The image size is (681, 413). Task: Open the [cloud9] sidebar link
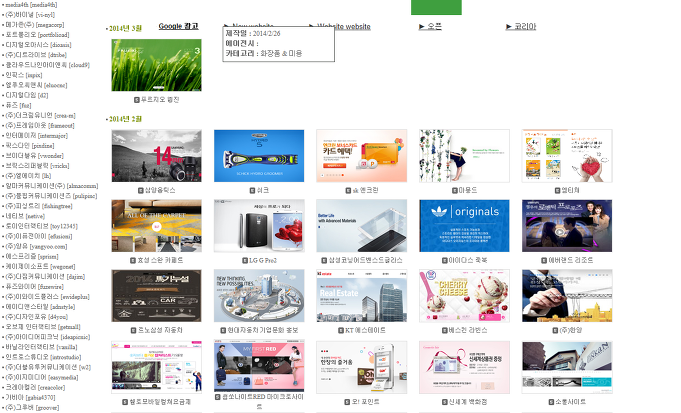pos(47,65)
